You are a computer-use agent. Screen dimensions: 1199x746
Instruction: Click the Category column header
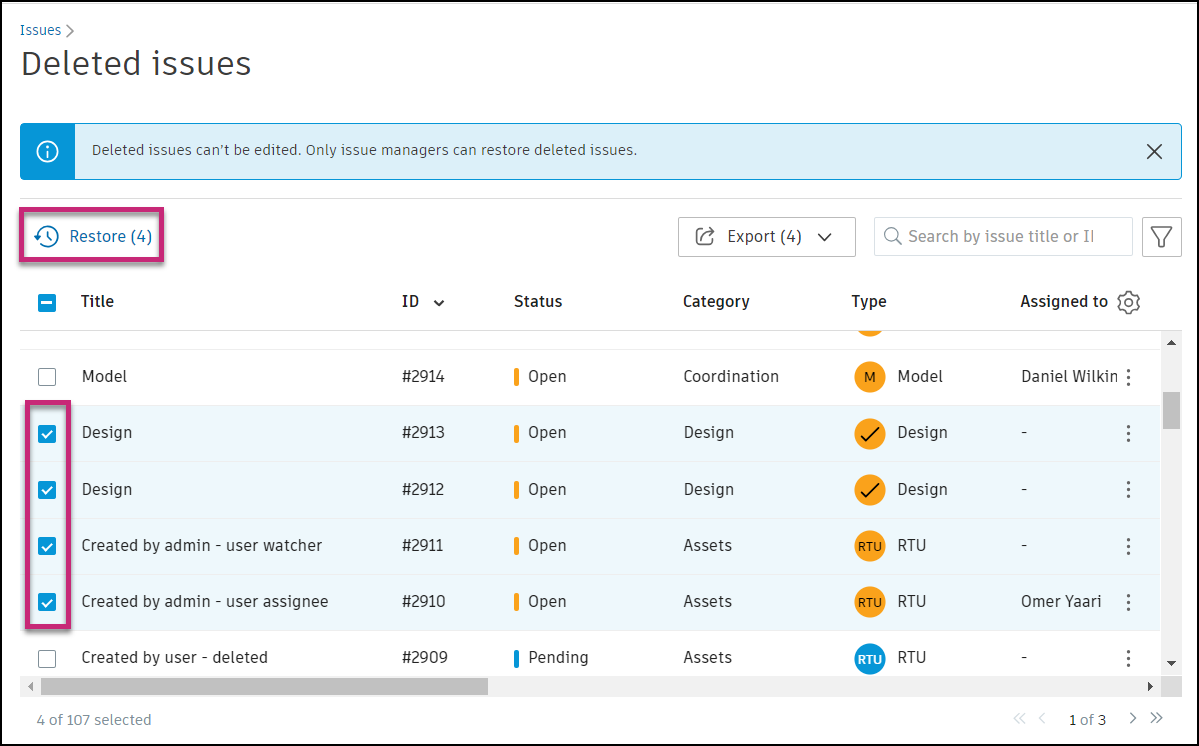(716, 302)
